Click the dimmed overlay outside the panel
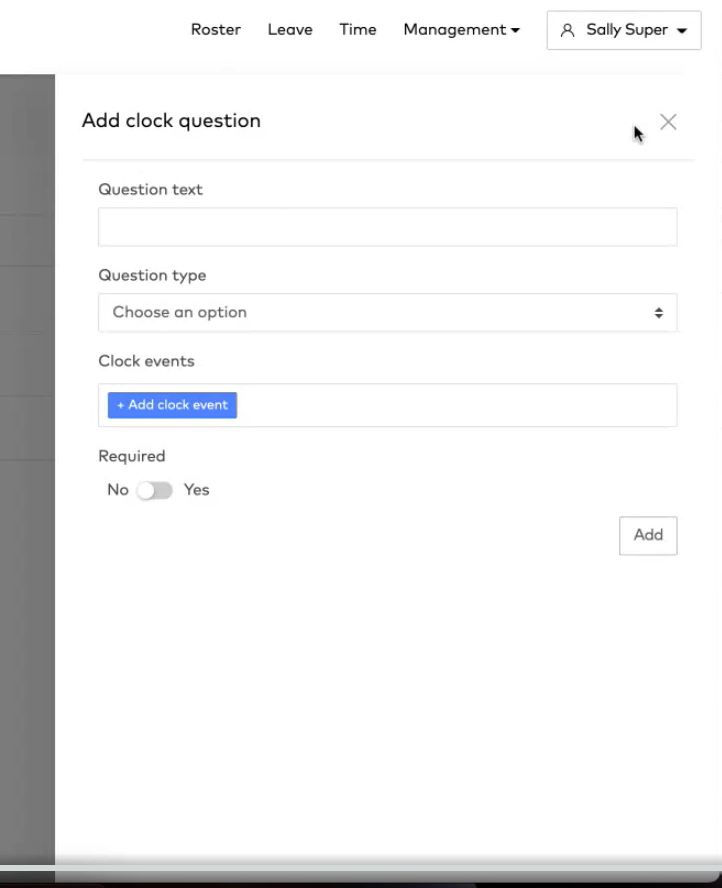This screenshot has height=888, width=722. tap(27, 453)
